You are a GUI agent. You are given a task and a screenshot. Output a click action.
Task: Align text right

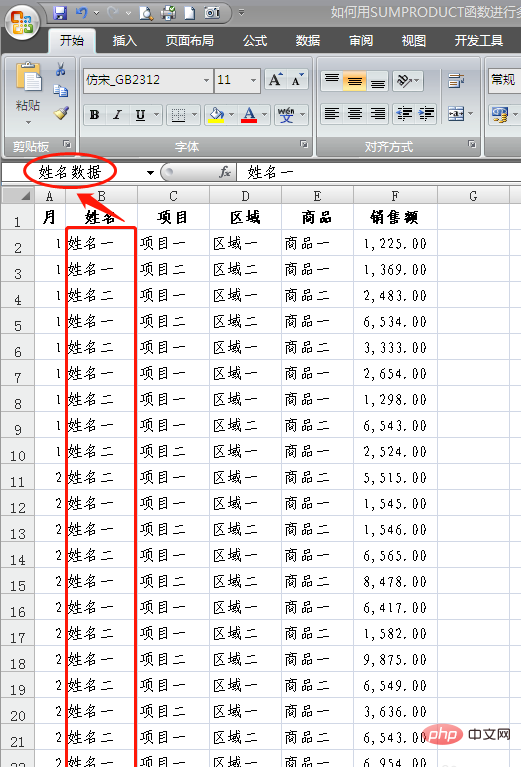click(377, 114)
